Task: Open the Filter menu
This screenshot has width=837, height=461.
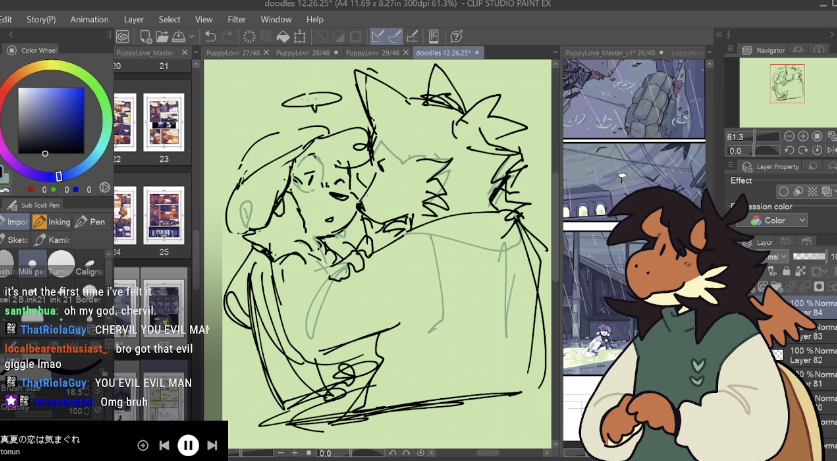Action: point(236,19)
